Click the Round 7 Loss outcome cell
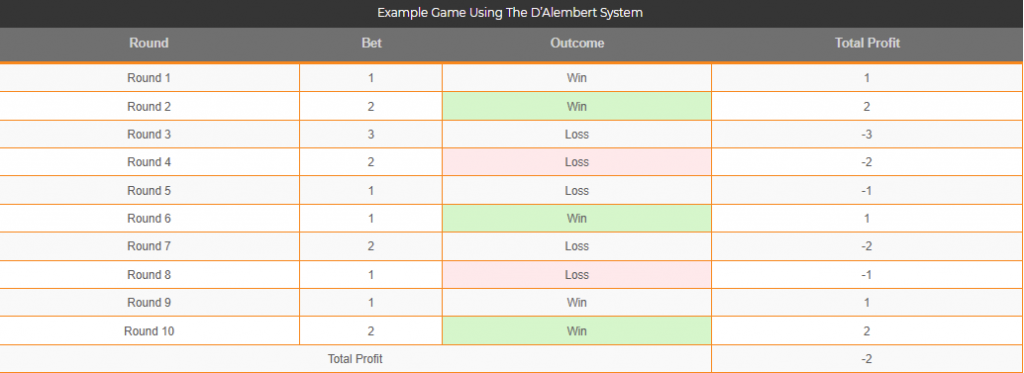 (577, 246)
